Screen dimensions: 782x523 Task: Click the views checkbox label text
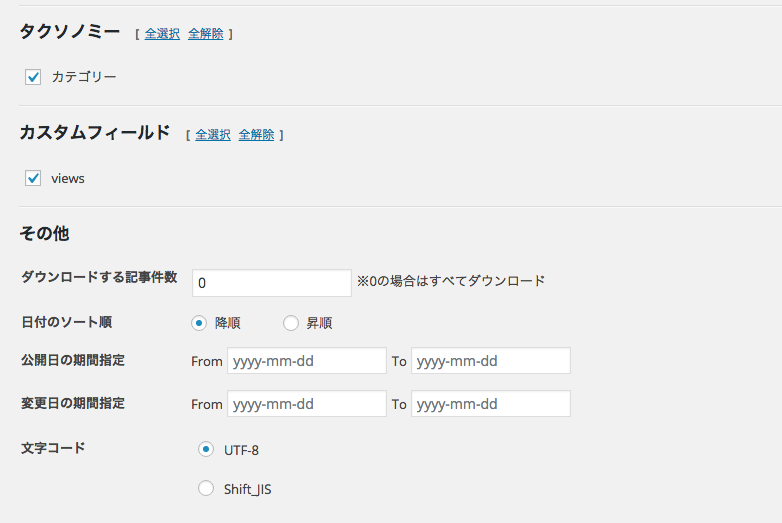pos(68,178)
